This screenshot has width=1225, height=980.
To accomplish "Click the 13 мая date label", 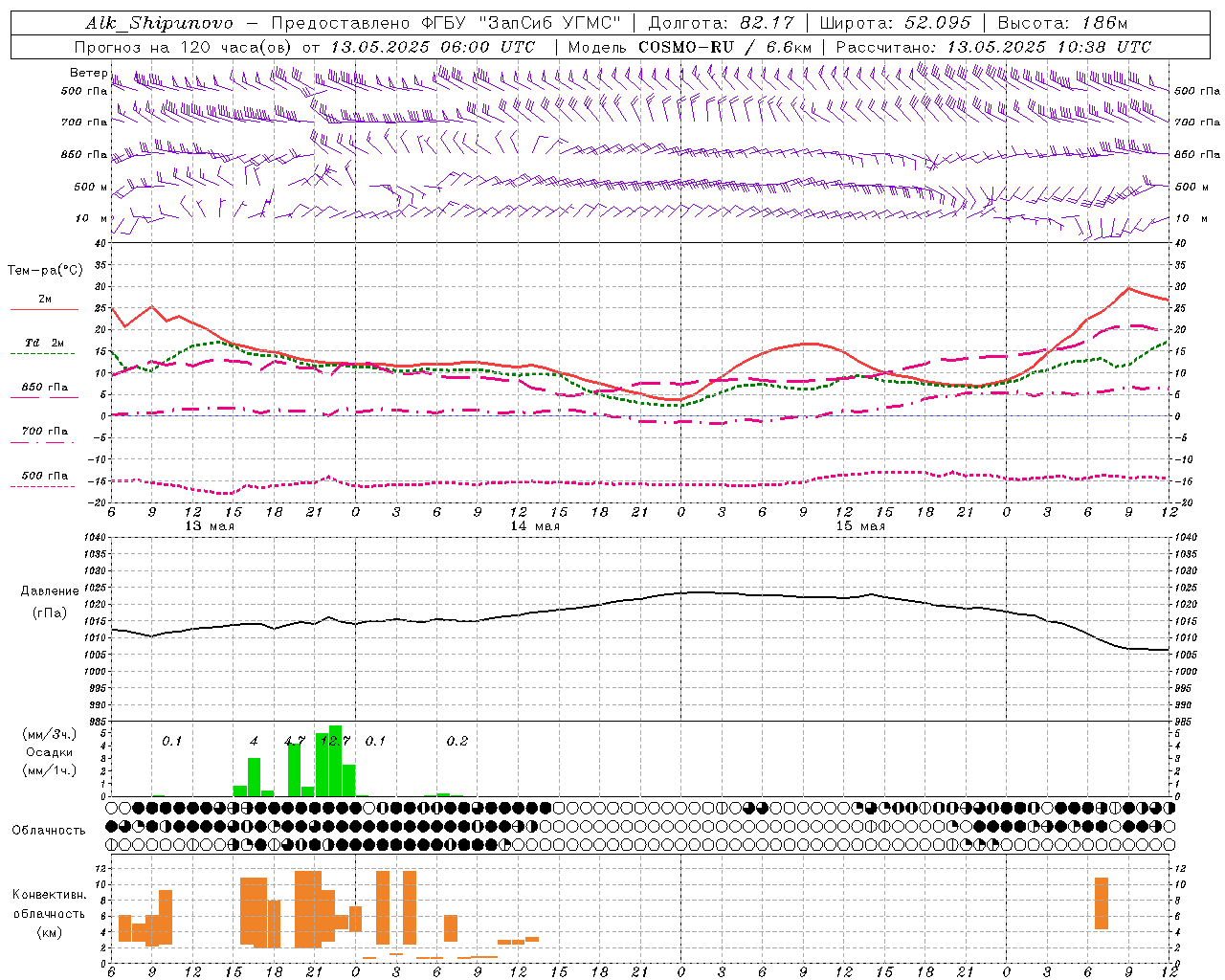I will (210, 525).
